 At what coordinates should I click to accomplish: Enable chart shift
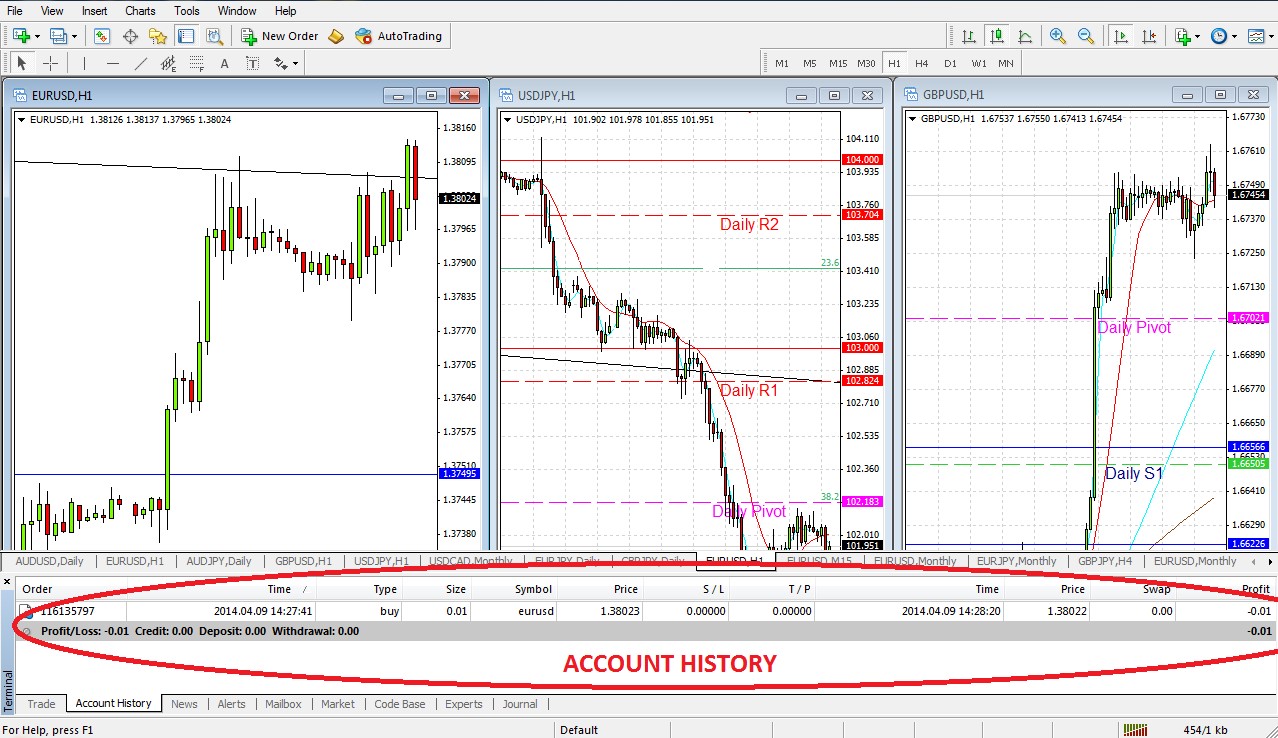(x=1150, y=36)
